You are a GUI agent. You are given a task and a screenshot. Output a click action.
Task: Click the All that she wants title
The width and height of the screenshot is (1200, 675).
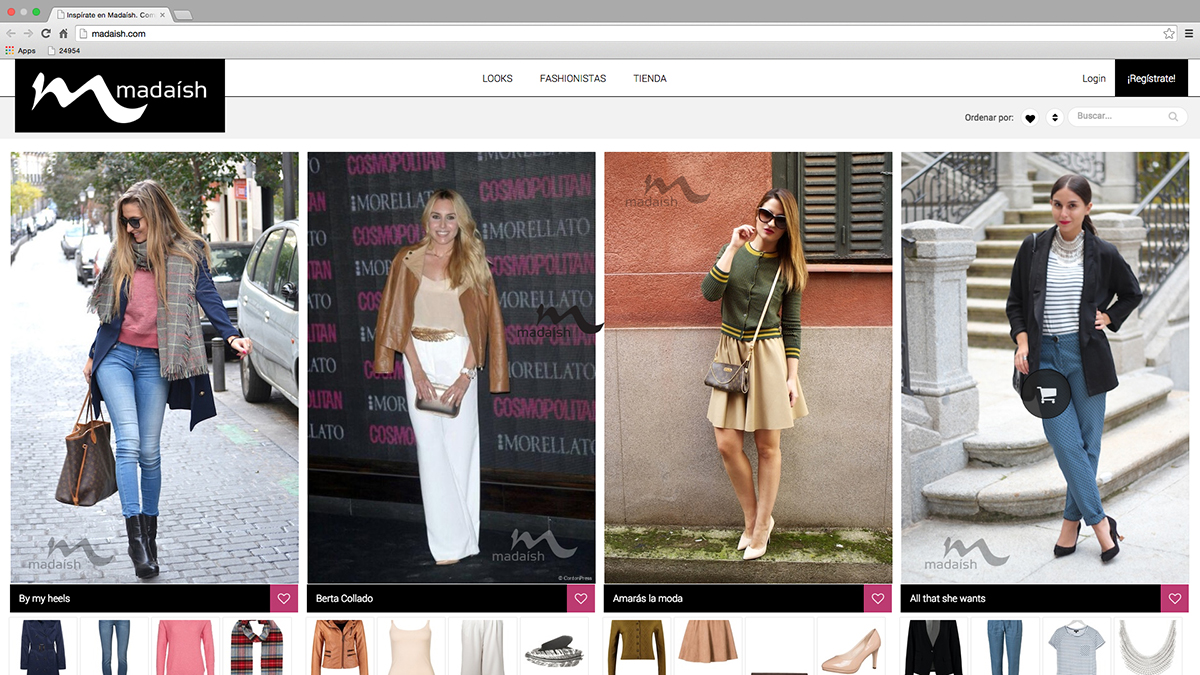[x=947, y=599]
